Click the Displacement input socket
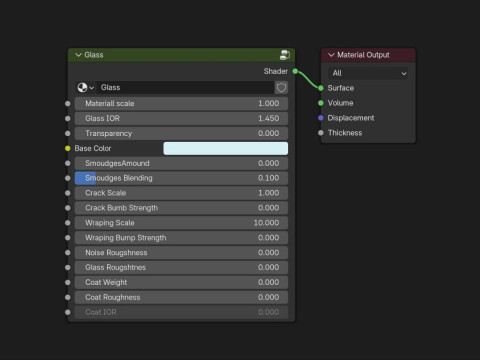 pyautogui.click(x=321, y=118)
